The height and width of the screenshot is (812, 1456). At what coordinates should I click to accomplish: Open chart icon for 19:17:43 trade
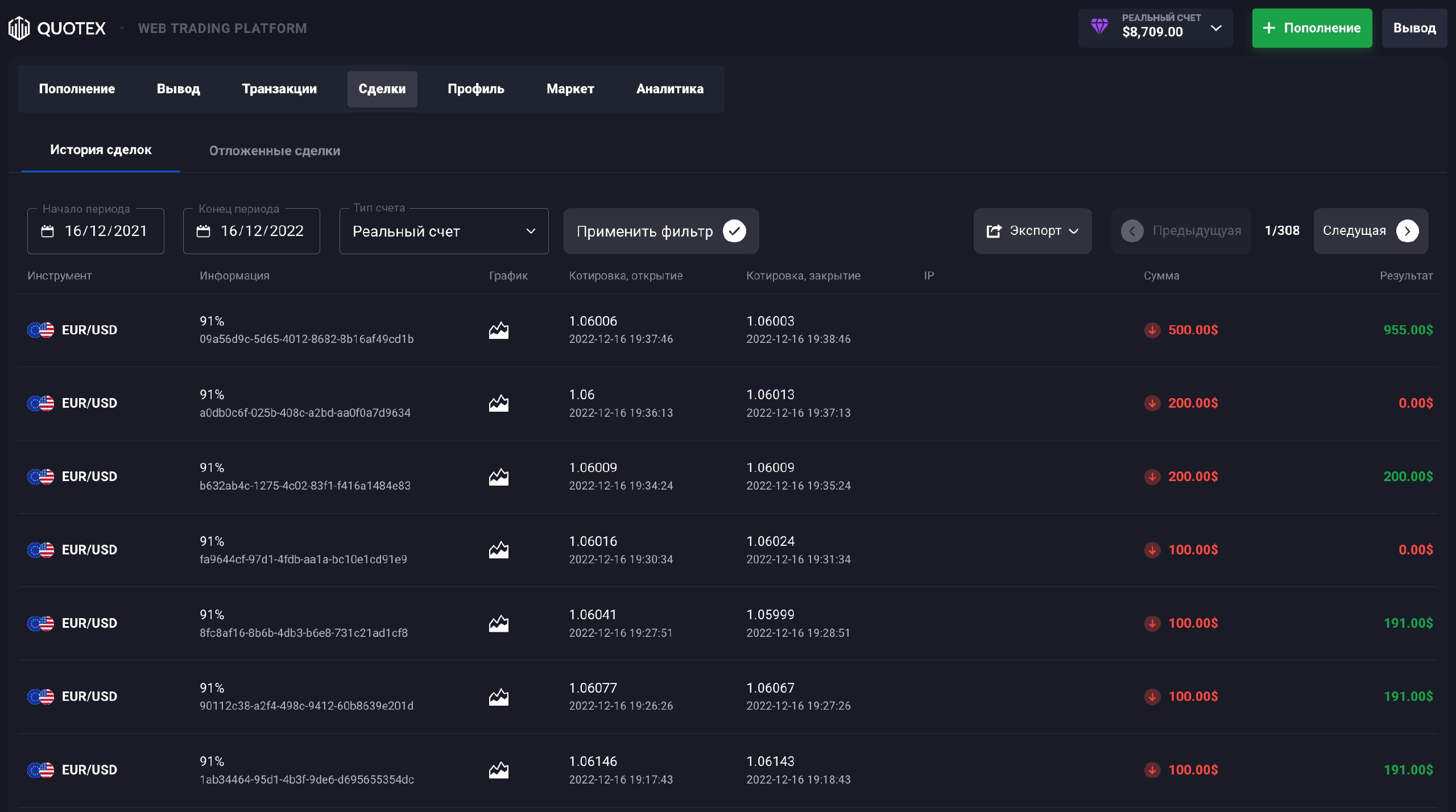click(x=499, y=770)
